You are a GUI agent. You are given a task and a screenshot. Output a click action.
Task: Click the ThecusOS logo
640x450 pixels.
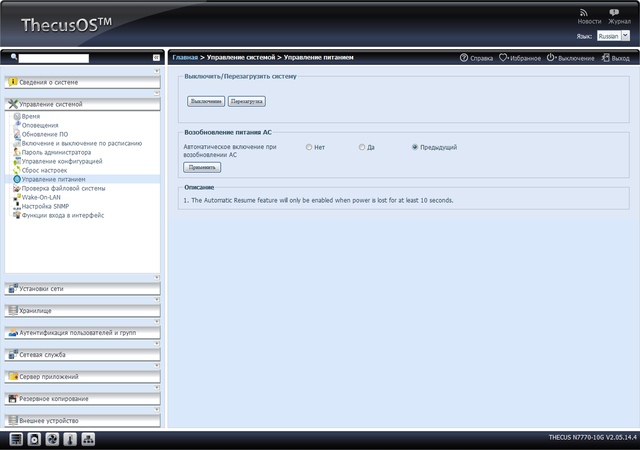[x=66, y=25]
